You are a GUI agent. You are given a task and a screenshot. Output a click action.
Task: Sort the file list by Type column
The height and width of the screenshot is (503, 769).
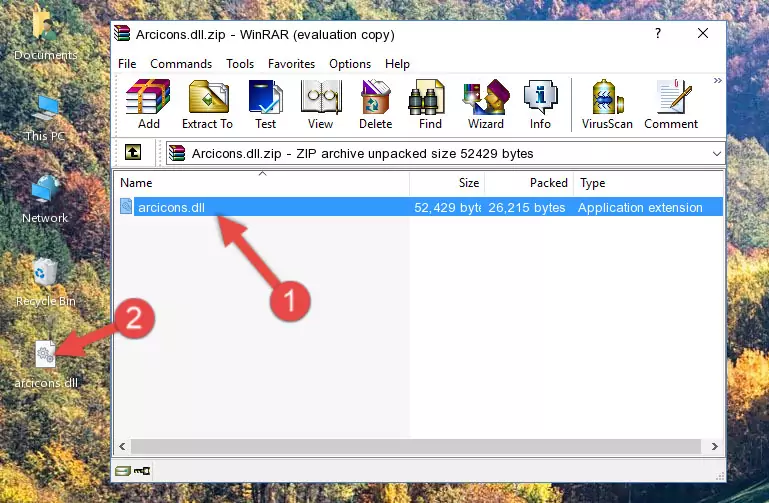[648, 183]
